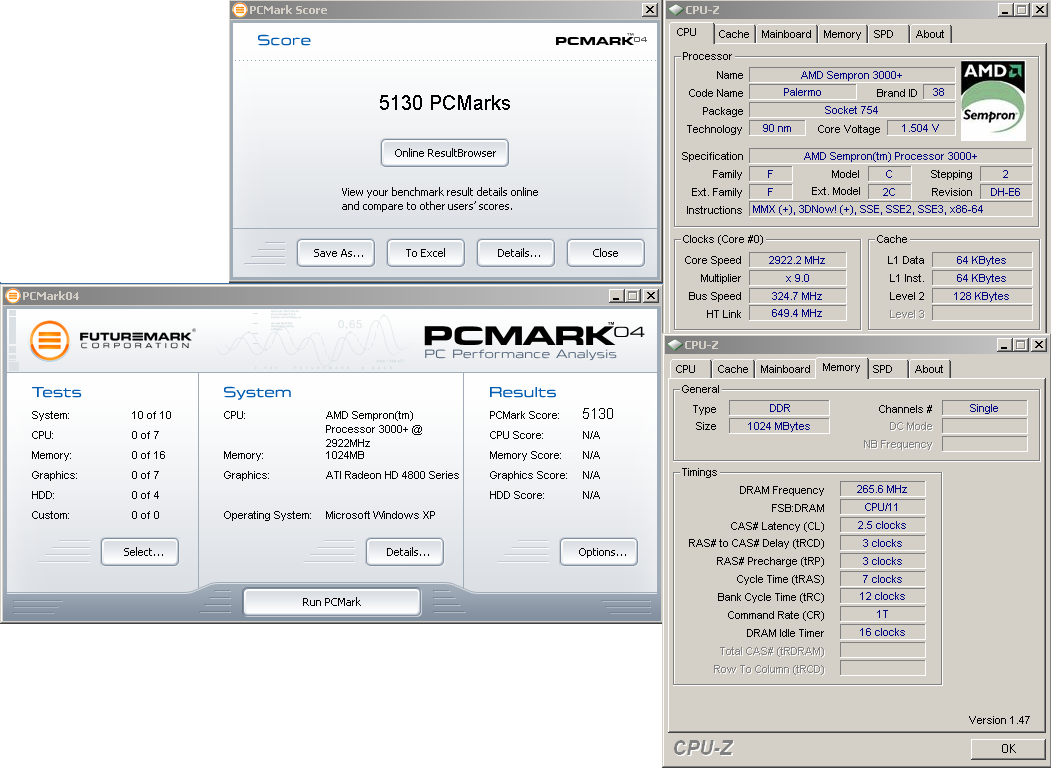Image resolution: width=1051 pixels, height=768 pixels.
Task: Minimize the upper CPU-Z window
Action: [1005, 10]
